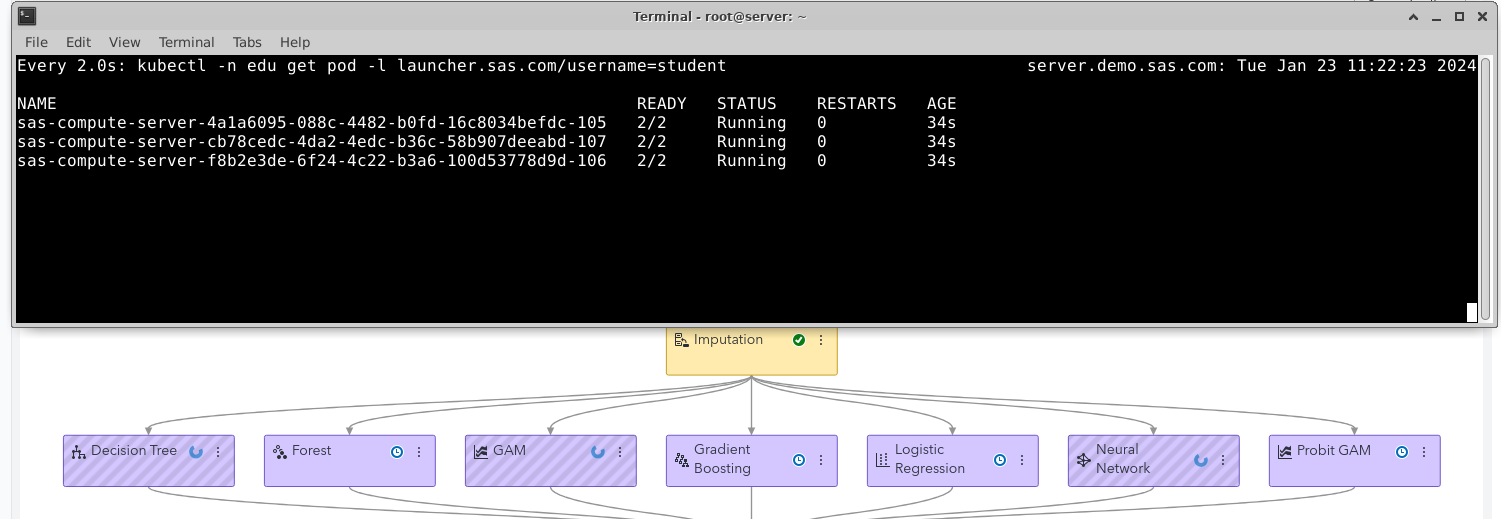Click the Decision Tree running spinner
This screenshot has height=519, width=1501.
pos(196,452)
